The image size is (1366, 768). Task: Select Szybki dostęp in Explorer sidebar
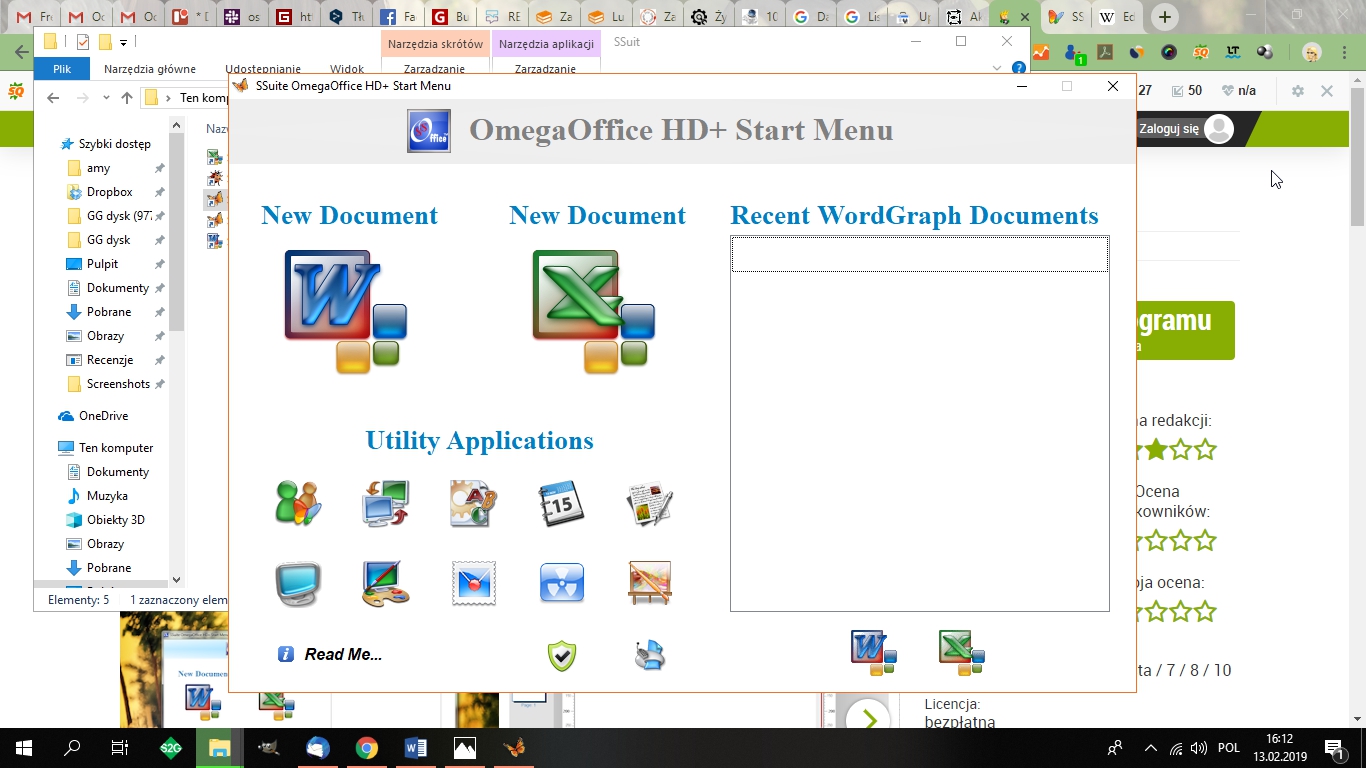105,144
